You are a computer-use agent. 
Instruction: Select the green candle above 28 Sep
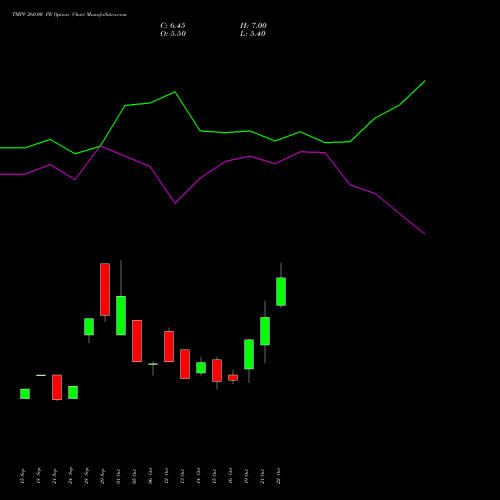coord(89,327)
